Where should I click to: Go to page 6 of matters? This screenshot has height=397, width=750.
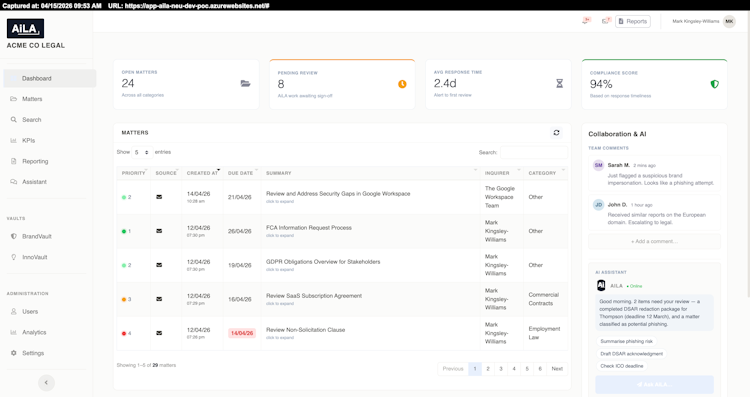pyautogui.click(x=540, y=369)
